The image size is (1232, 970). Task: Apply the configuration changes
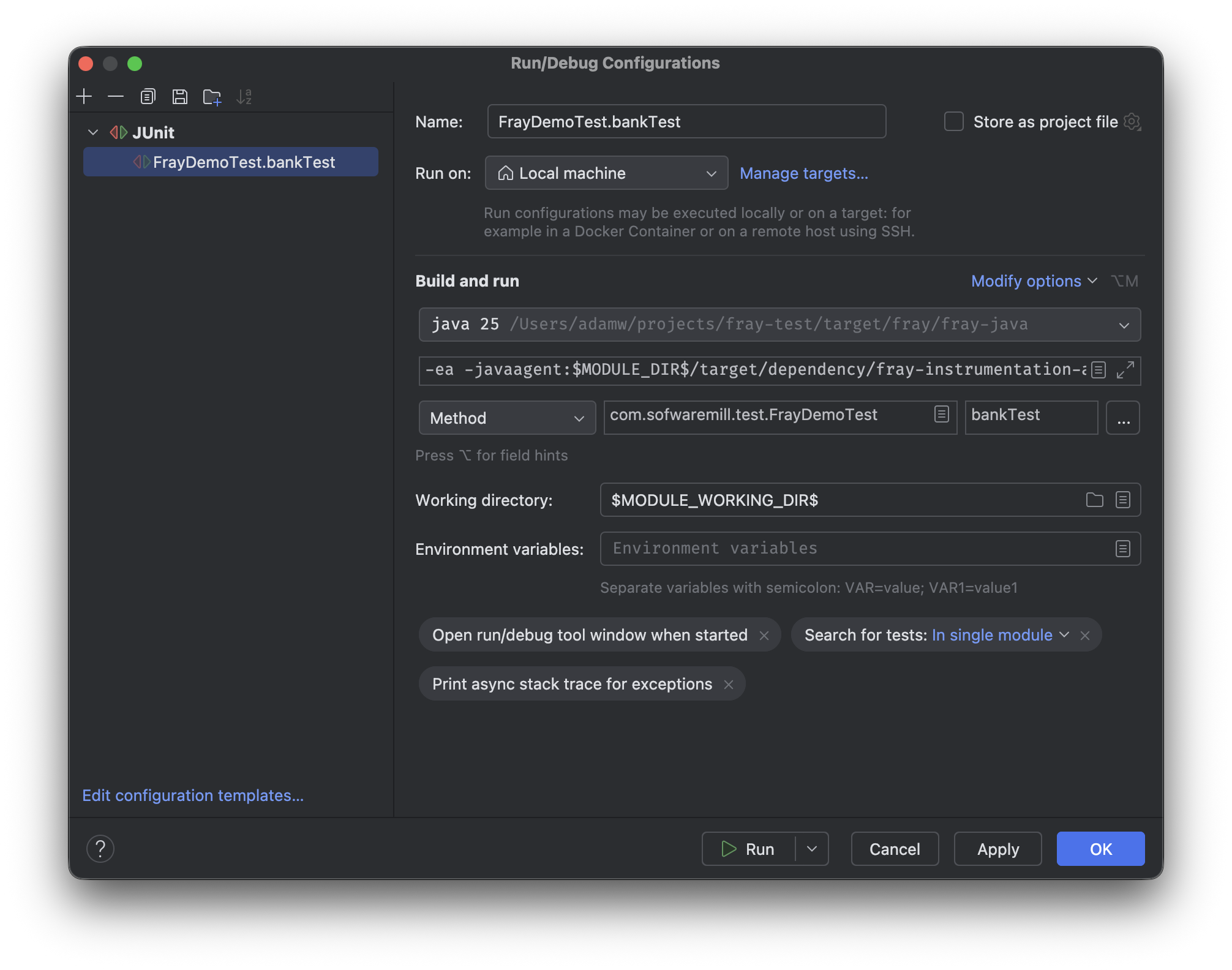click(x=997, y=849)
